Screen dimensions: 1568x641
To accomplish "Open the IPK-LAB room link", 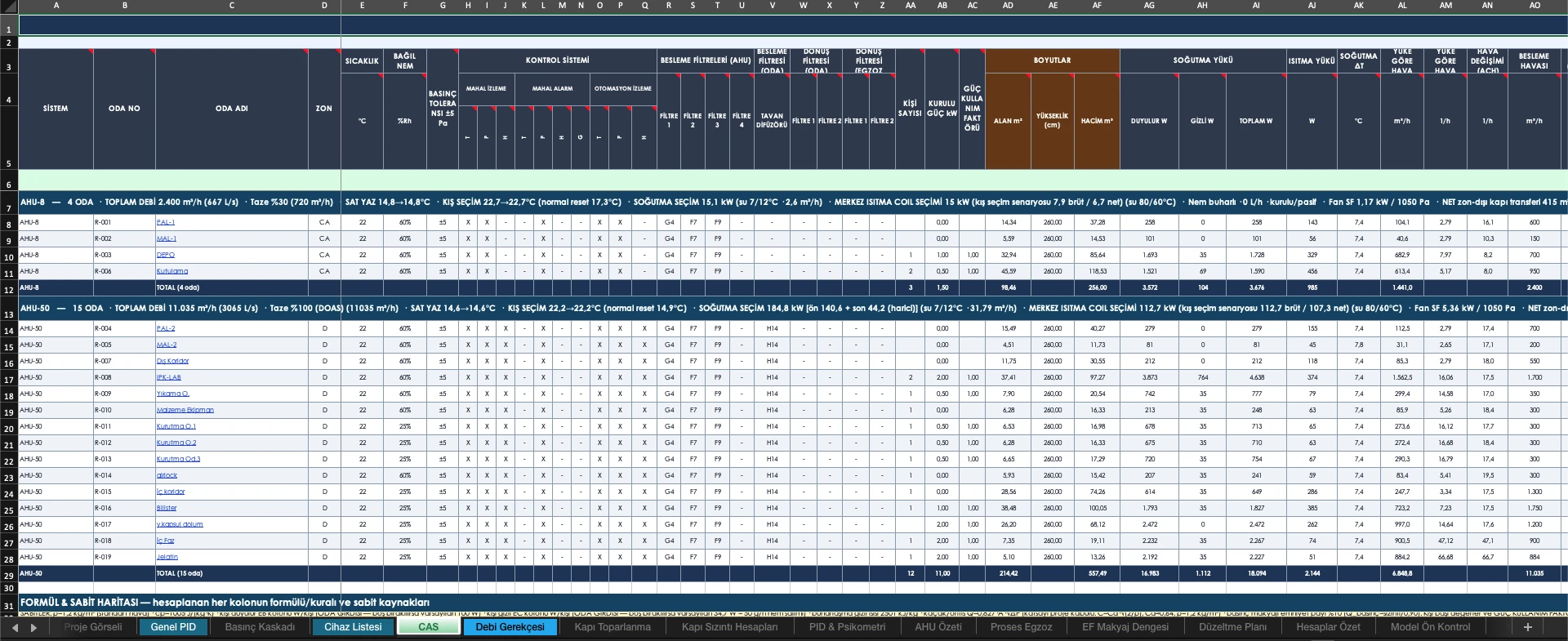I will point(169,377).
